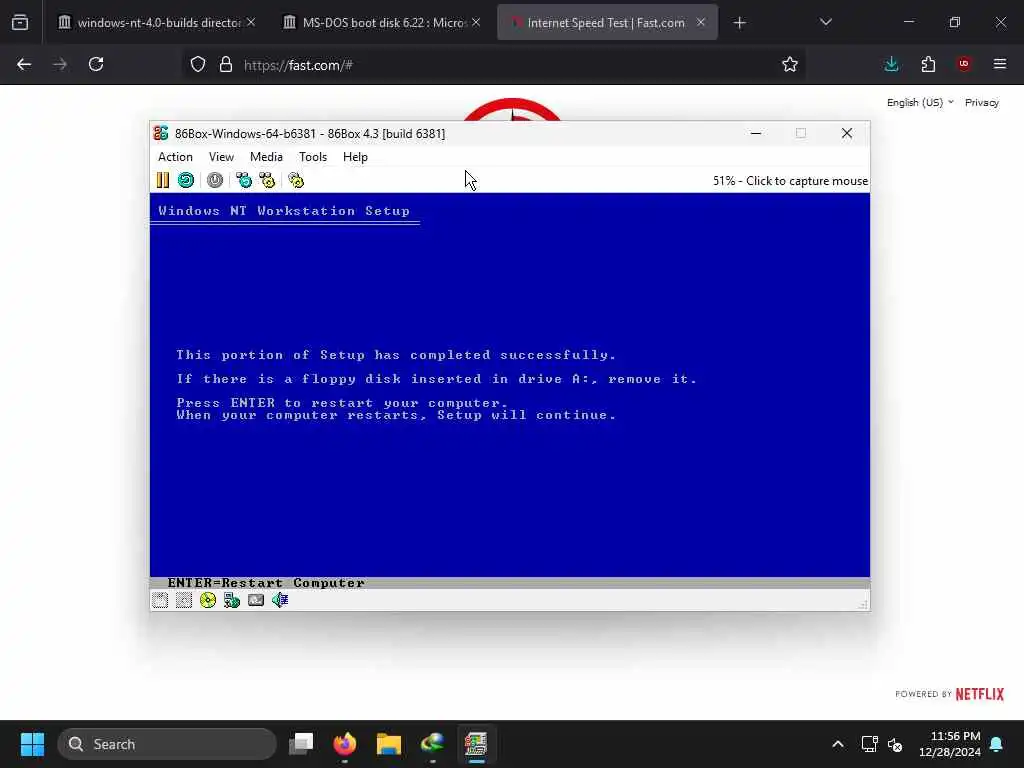
Task: Open 86Box View menu
Action: (x=221, y=157)
